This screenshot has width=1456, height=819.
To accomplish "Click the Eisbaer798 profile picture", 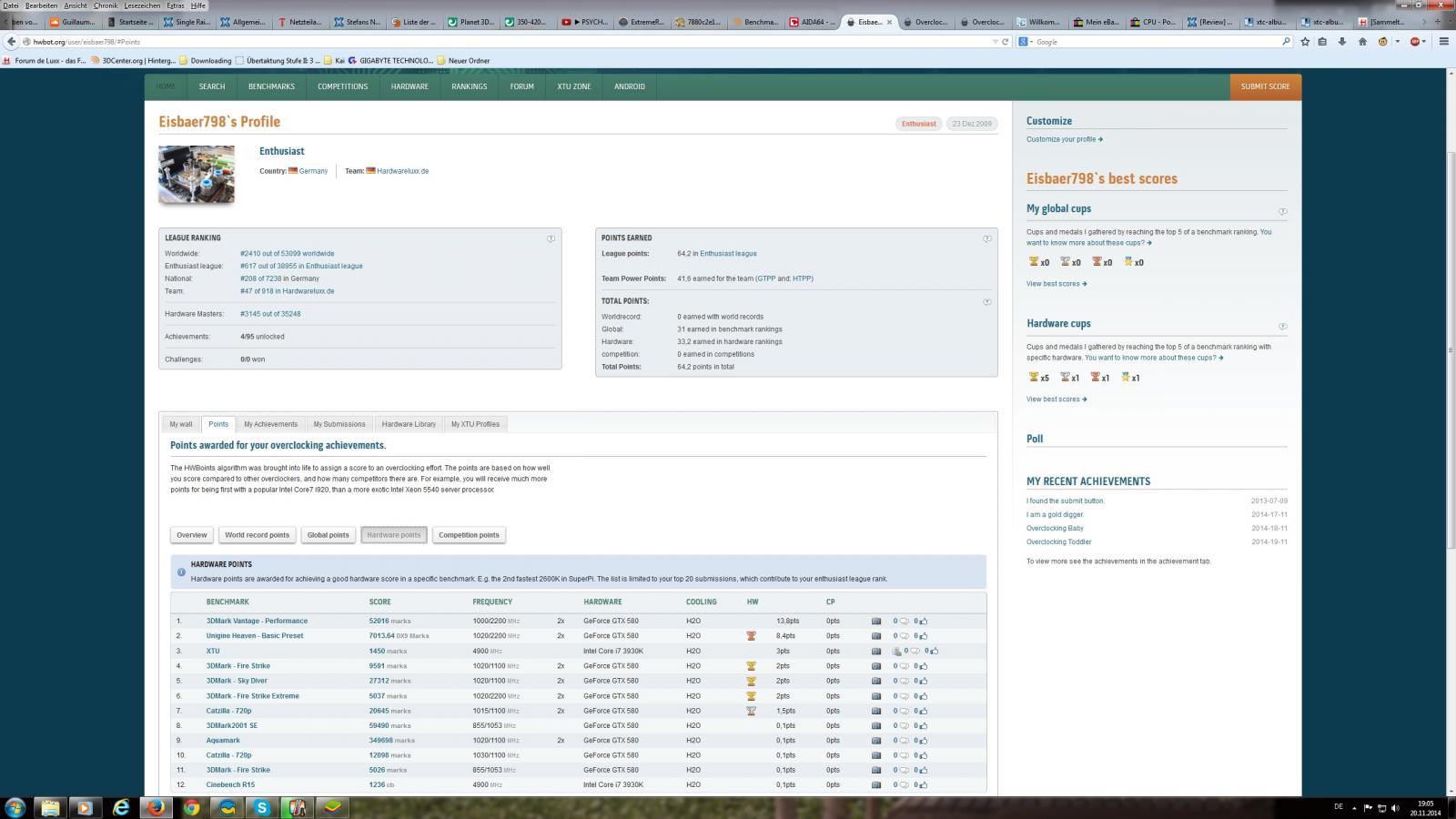I will click(x=197, y=174).
